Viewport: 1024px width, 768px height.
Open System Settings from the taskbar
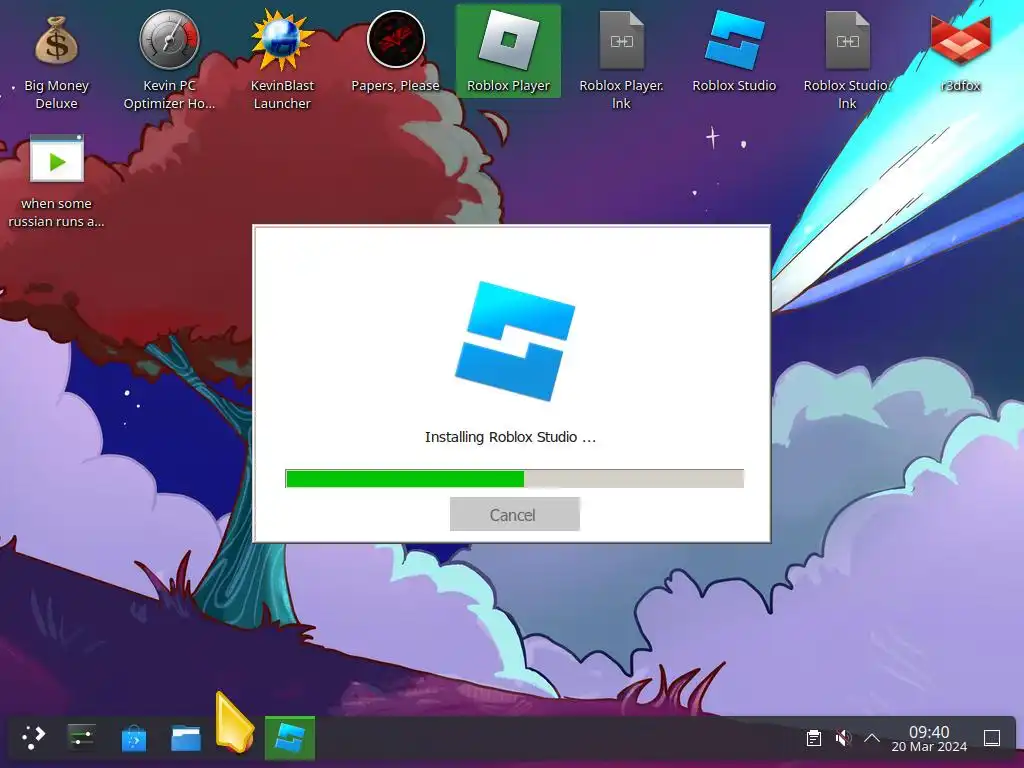(82, 737)
